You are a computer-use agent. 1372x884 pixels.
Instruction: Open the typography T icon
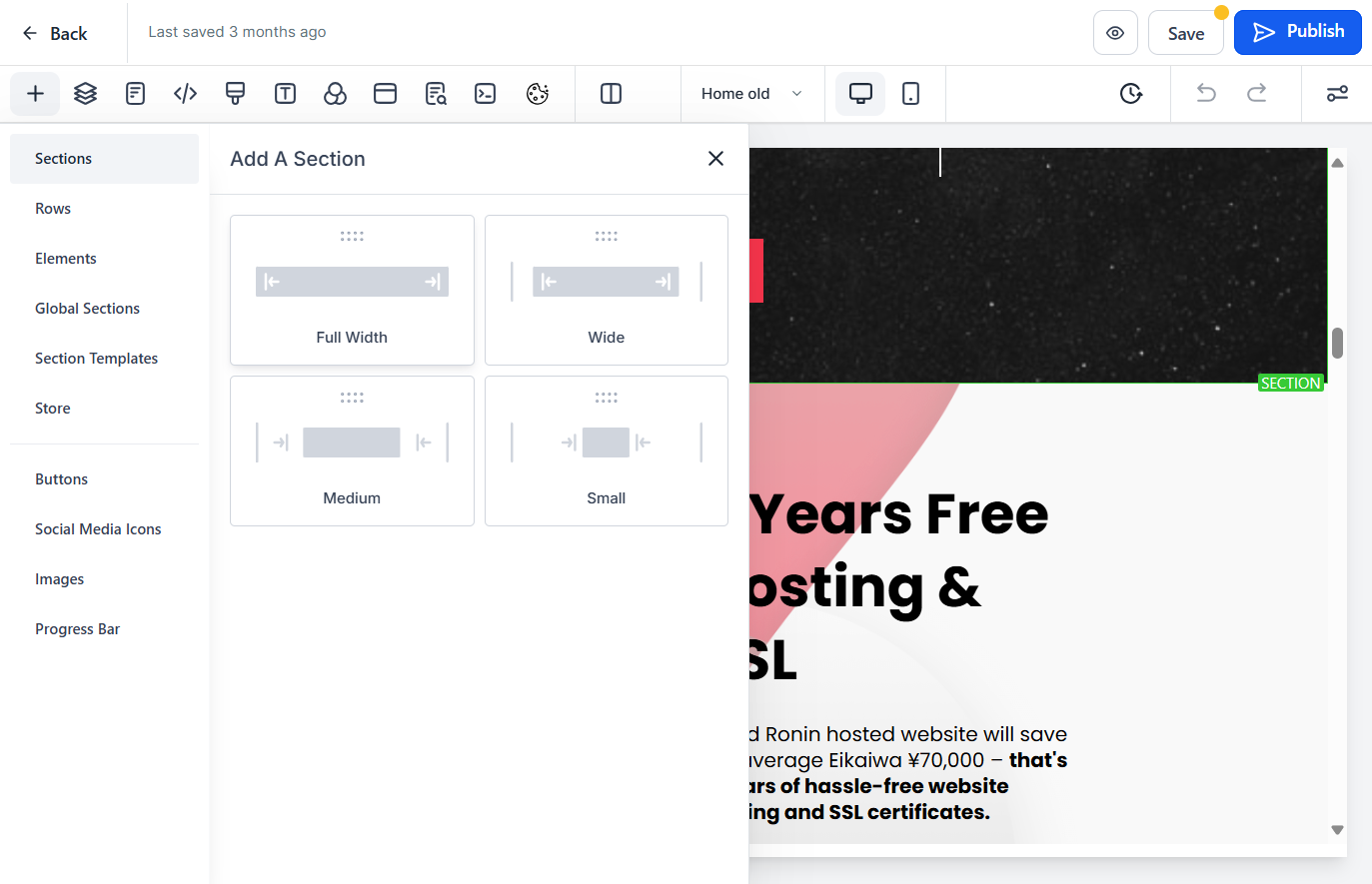286,94
